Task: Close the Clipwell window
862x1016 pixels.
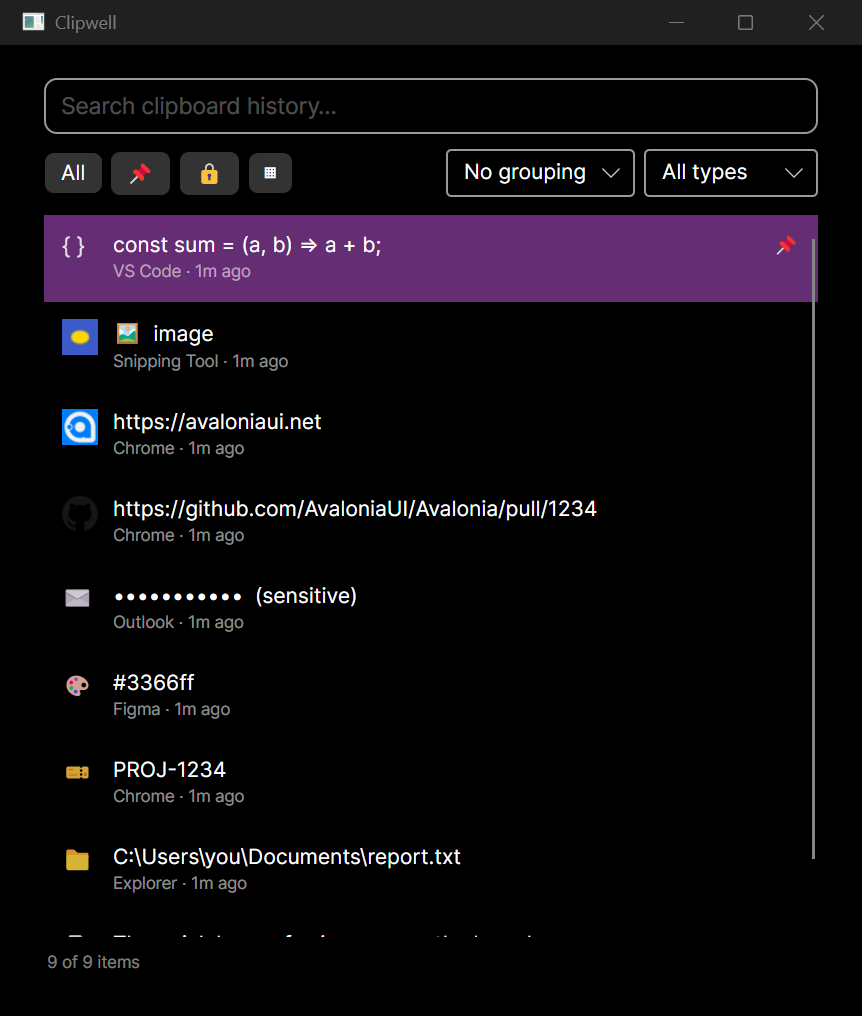Action: click(x=816, y=23)
